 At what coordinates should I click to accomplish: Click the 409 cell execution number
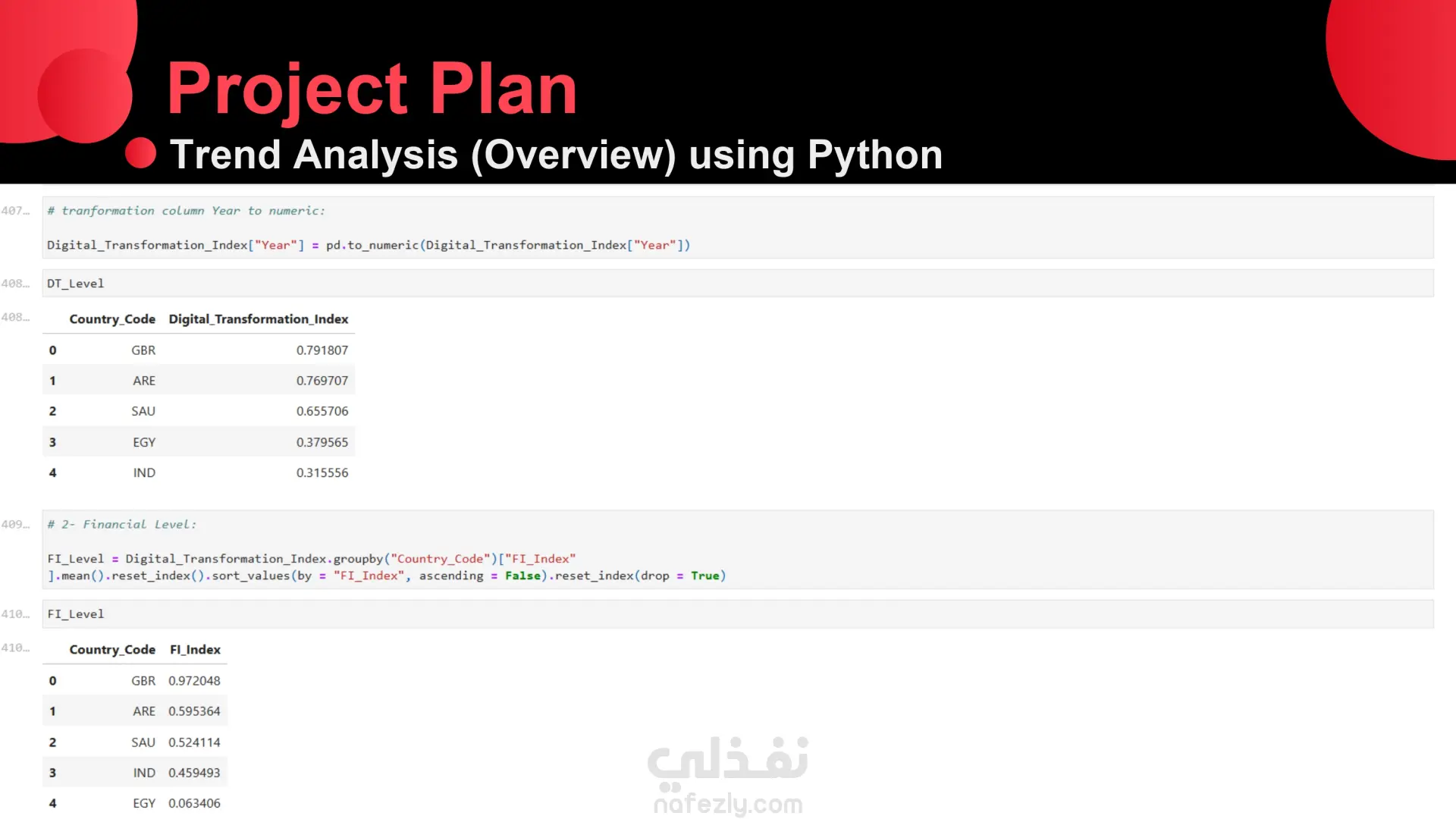(15, 525)
